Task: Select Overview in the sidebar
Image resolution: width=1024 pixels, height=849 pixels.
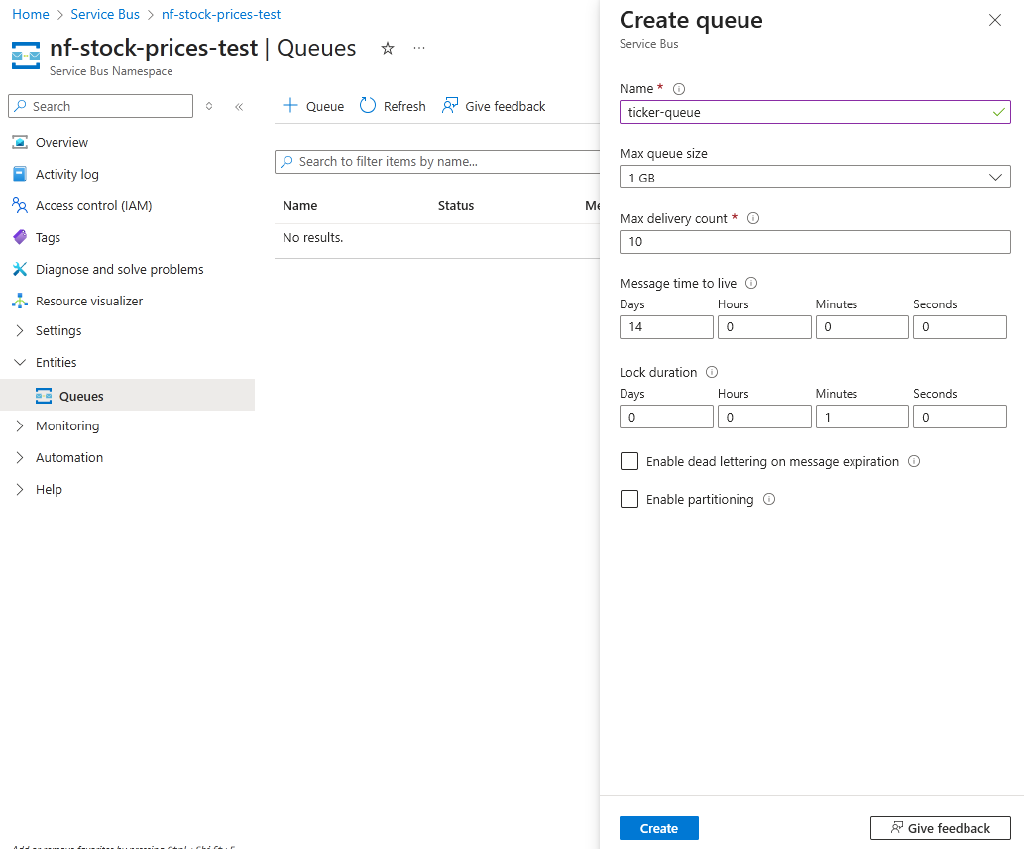Action: [x=60, y=142]
